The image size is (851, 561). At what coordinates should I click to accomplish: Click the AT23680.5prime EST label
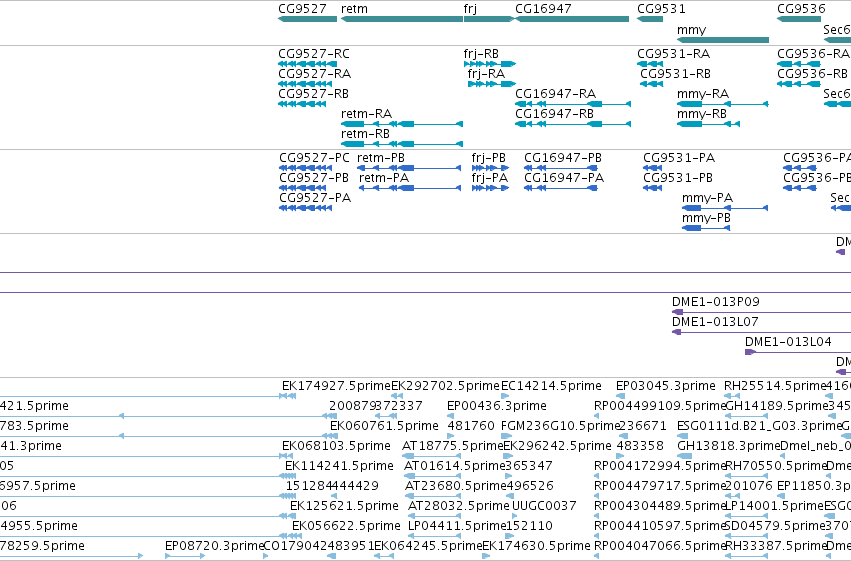point(456,486)
